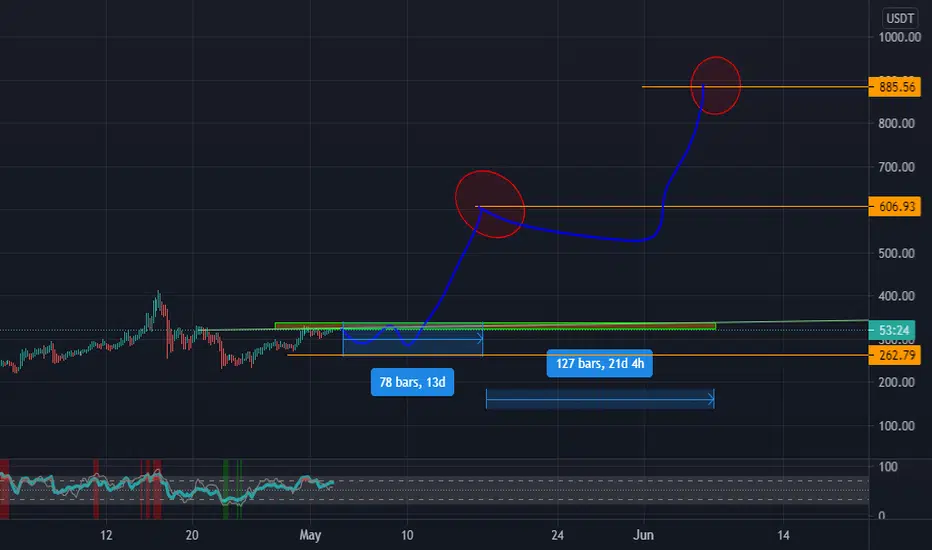
Task: Click the '78 bars, 13d' measurement label
Action: pyautogui.click(x=413, y=382)
